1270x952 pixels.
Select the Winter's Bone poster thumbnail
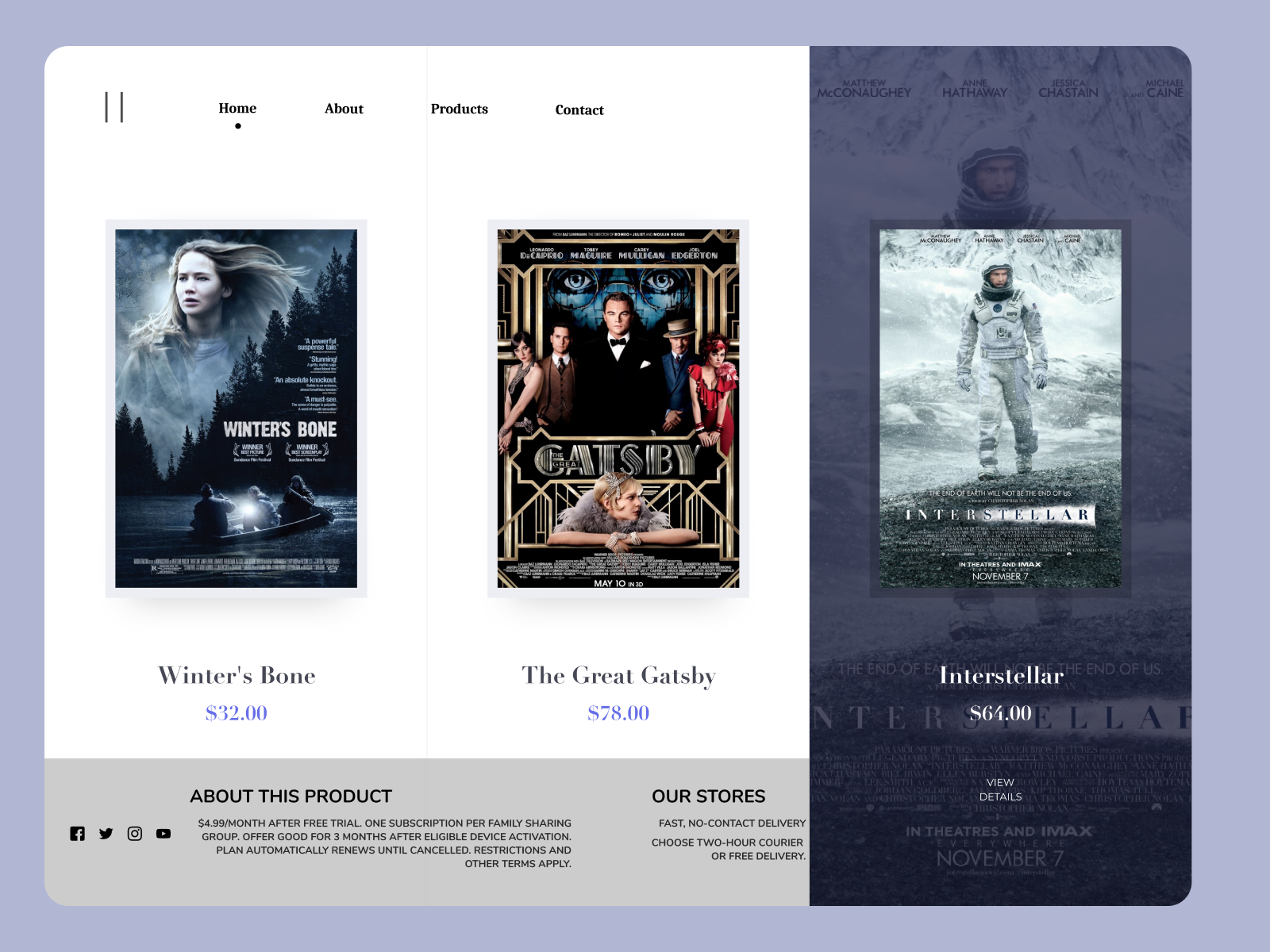(x=237, y=409)
